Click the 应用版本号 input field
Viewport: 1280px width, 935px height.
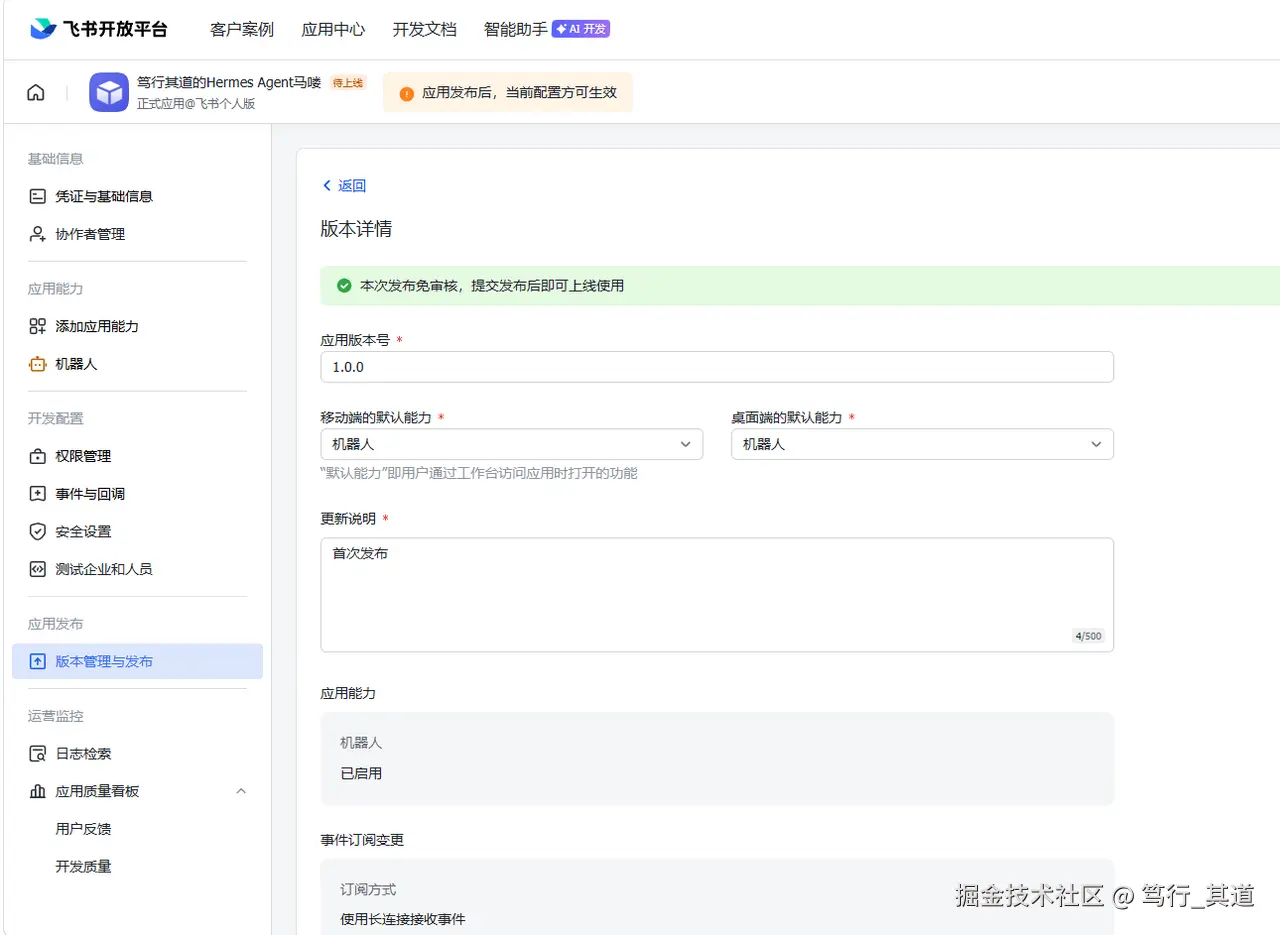point(717,366)
